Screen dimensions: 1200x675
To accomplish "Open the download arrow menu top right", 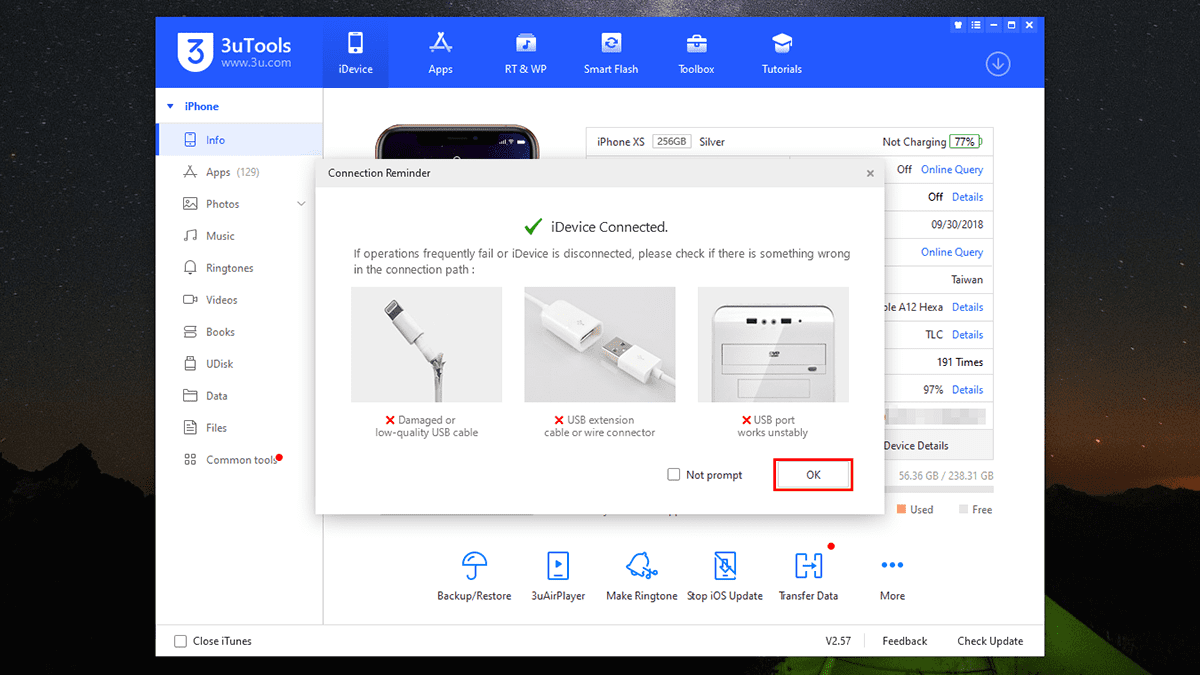I will [997, 63].
